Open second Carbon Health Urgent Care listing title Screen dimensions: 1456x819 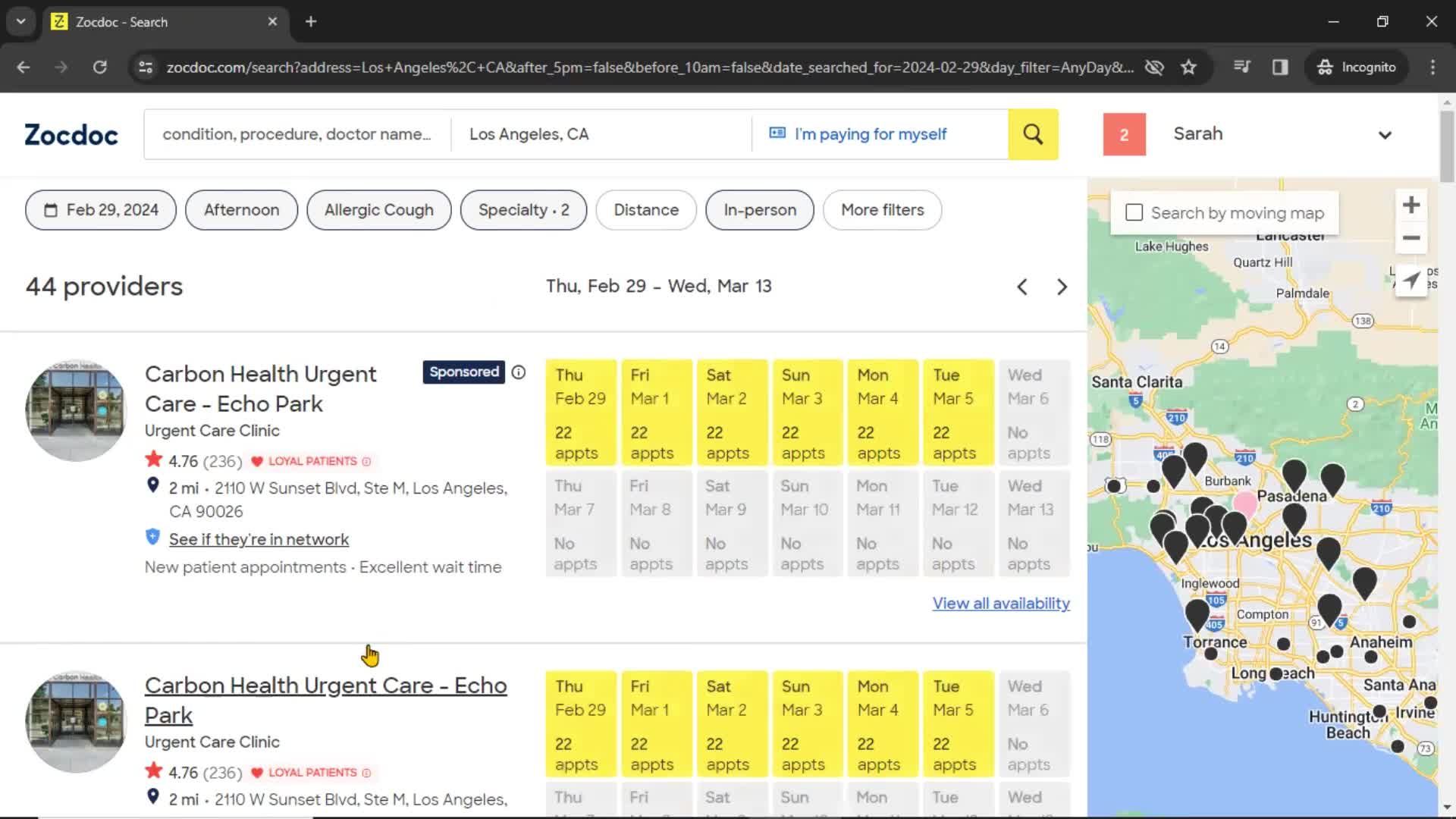pos(325,700)
